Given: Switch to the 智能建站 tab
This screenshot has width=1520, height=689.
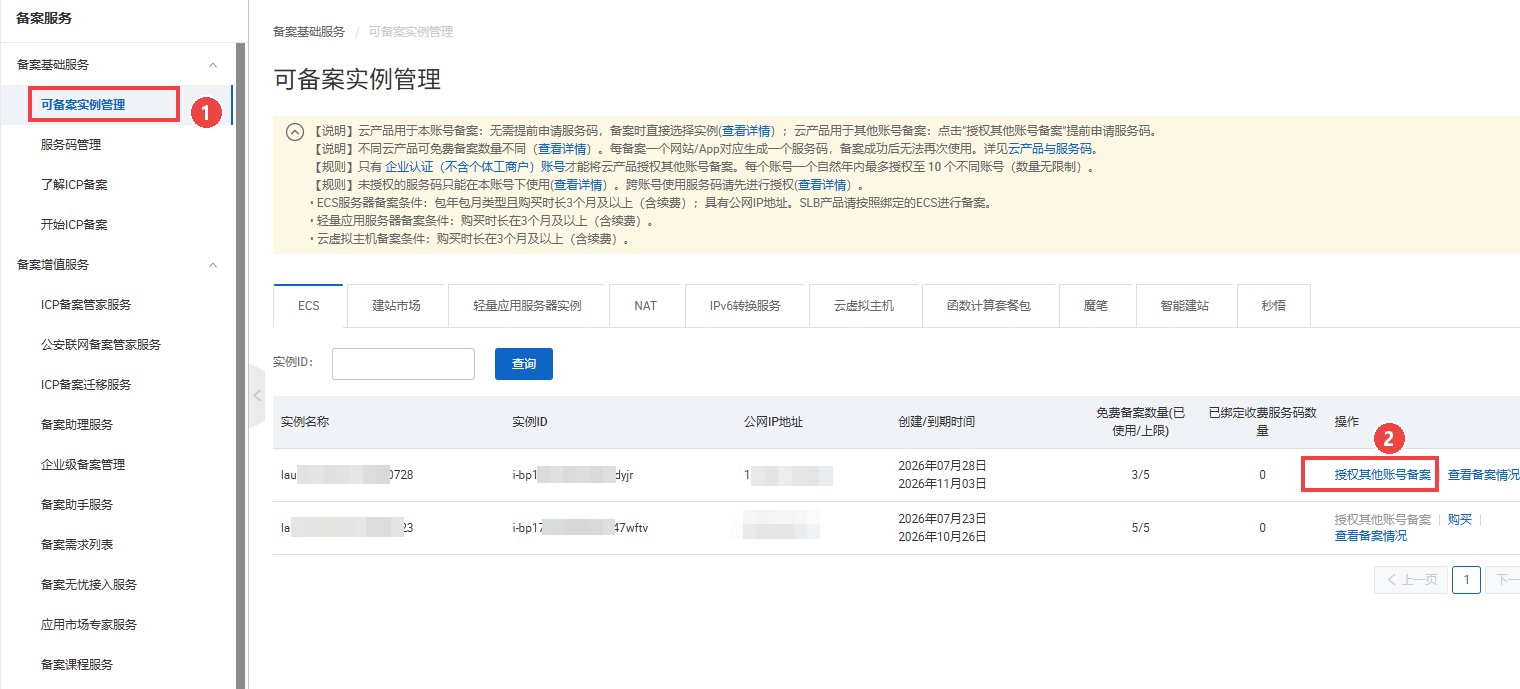Looking at the screenshot, I should point(1186,306).
